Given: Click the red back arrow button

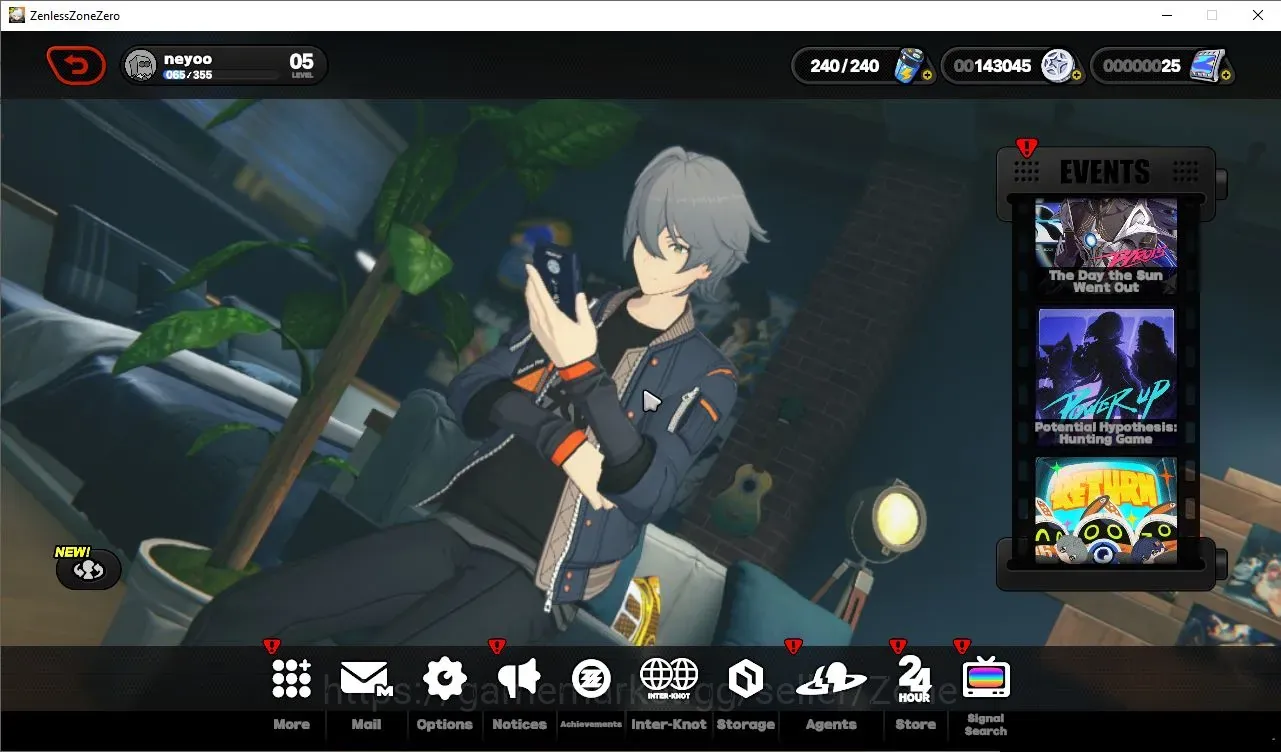Looking at the screenshot, I should pos(76,66).
